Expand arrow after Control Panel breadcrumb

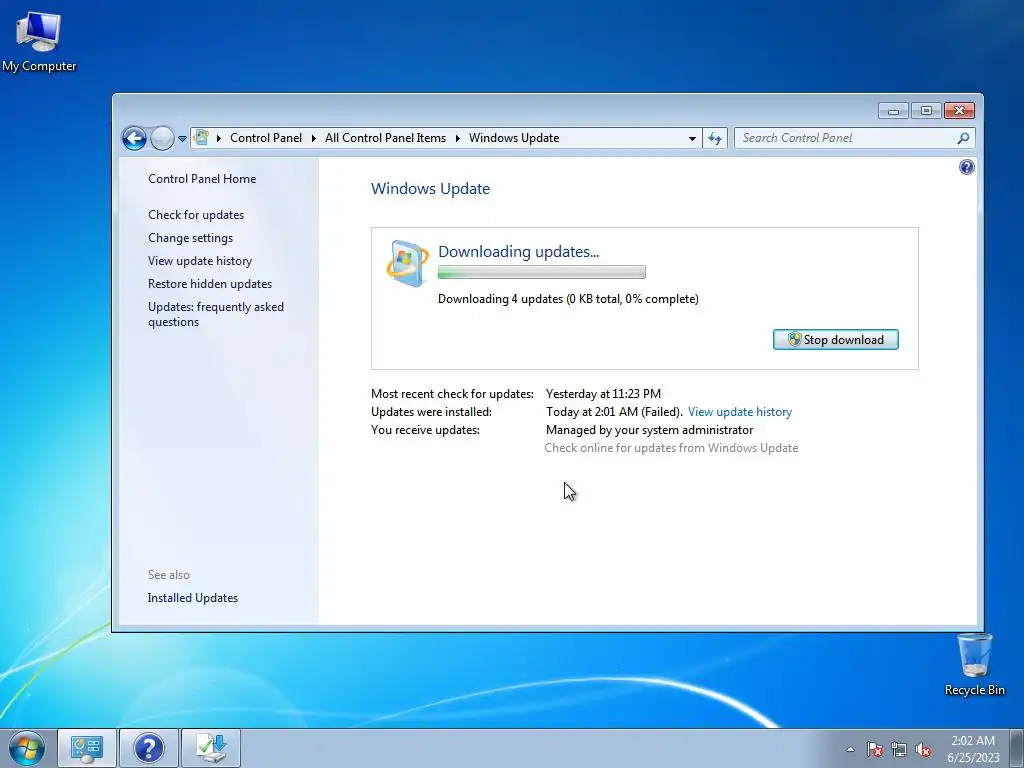[x=313, y=138]
